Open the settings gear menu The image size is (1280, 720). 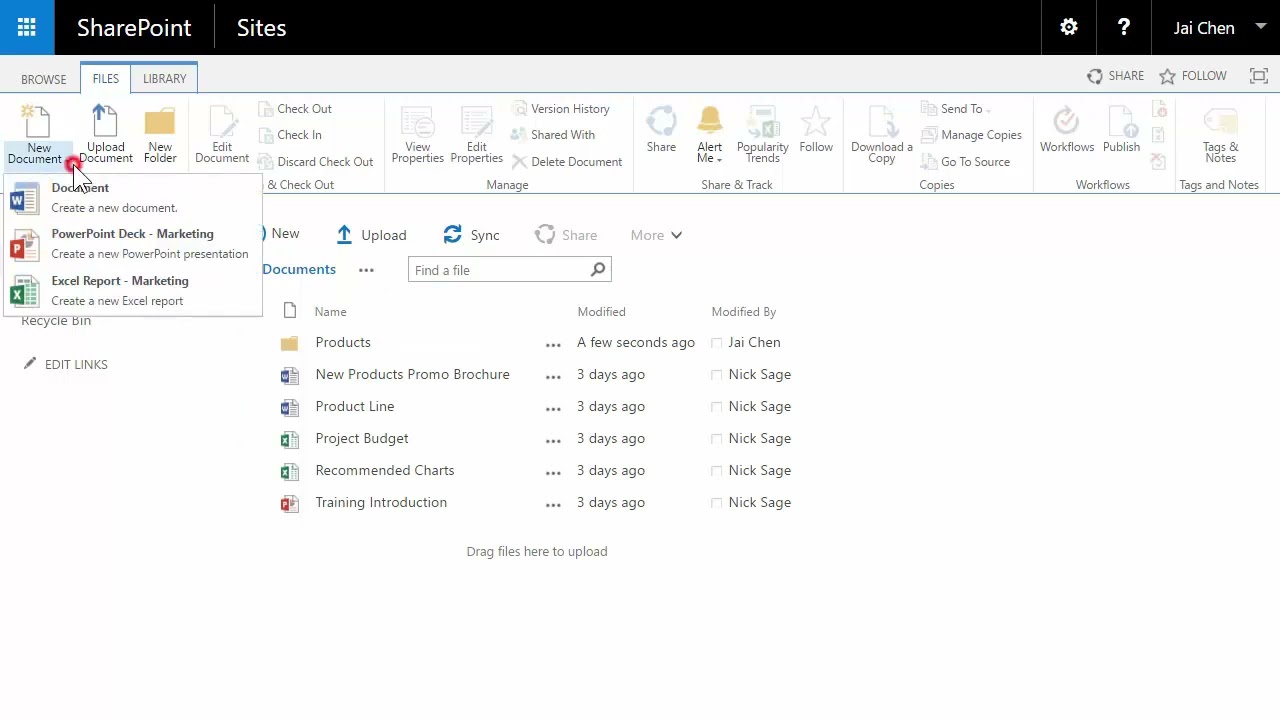pyautogui.click(x=1069, y=27)
